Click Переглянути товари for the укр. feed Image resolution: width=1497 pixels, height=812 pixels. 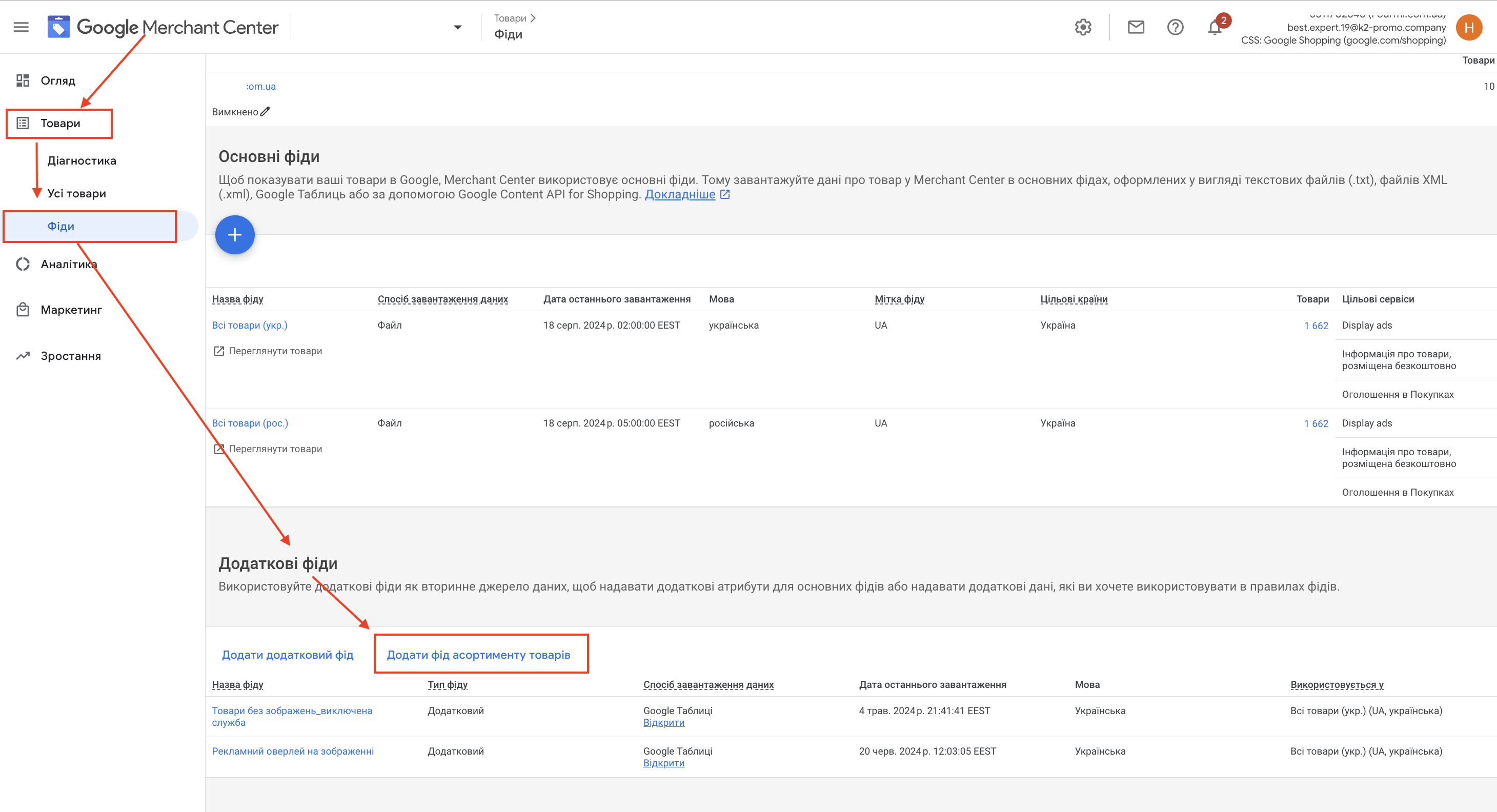275,351
